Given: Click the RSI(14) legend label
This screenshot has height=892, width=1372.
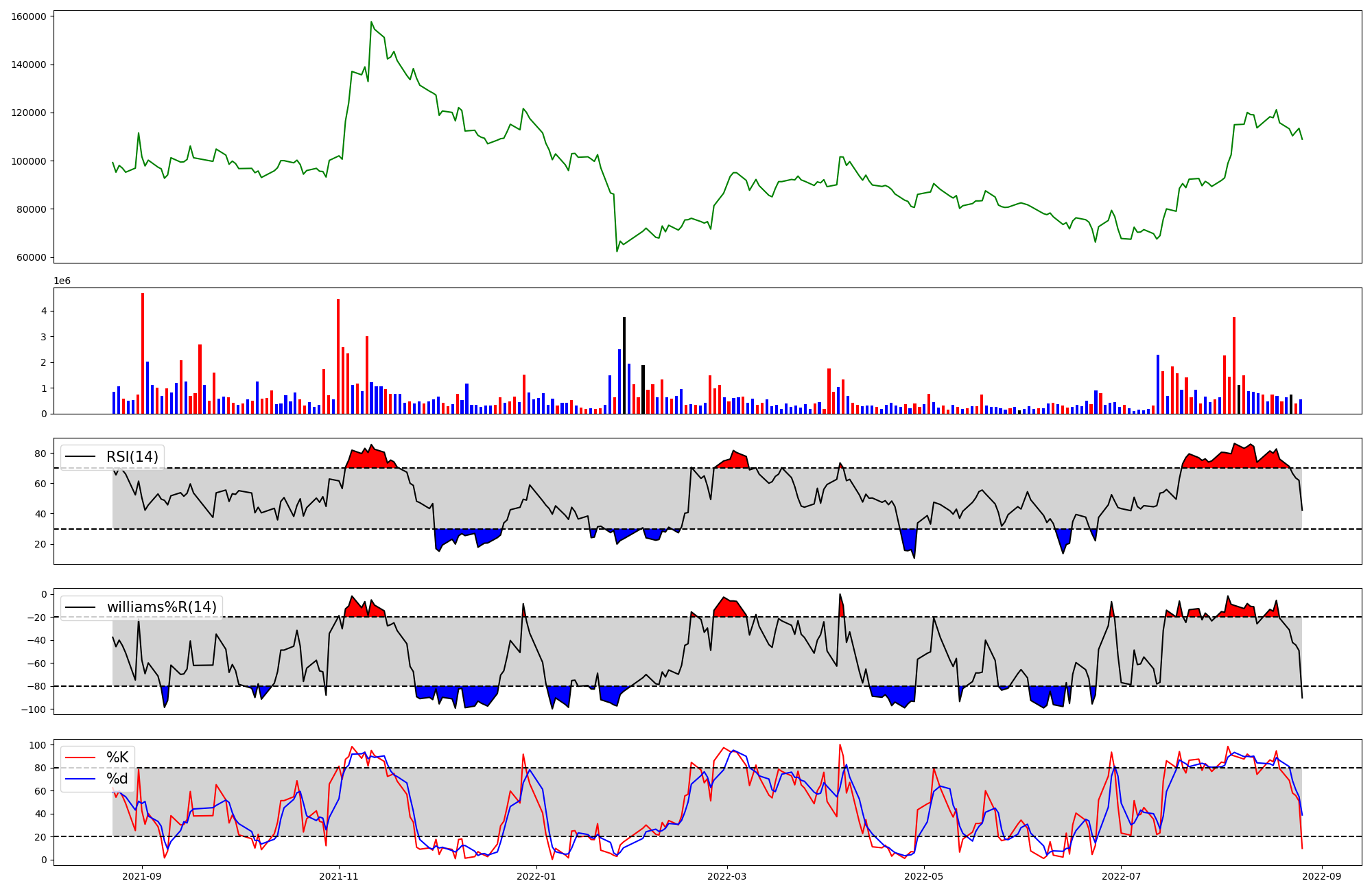Looking at the screenshot, I should tap(132, 457).
